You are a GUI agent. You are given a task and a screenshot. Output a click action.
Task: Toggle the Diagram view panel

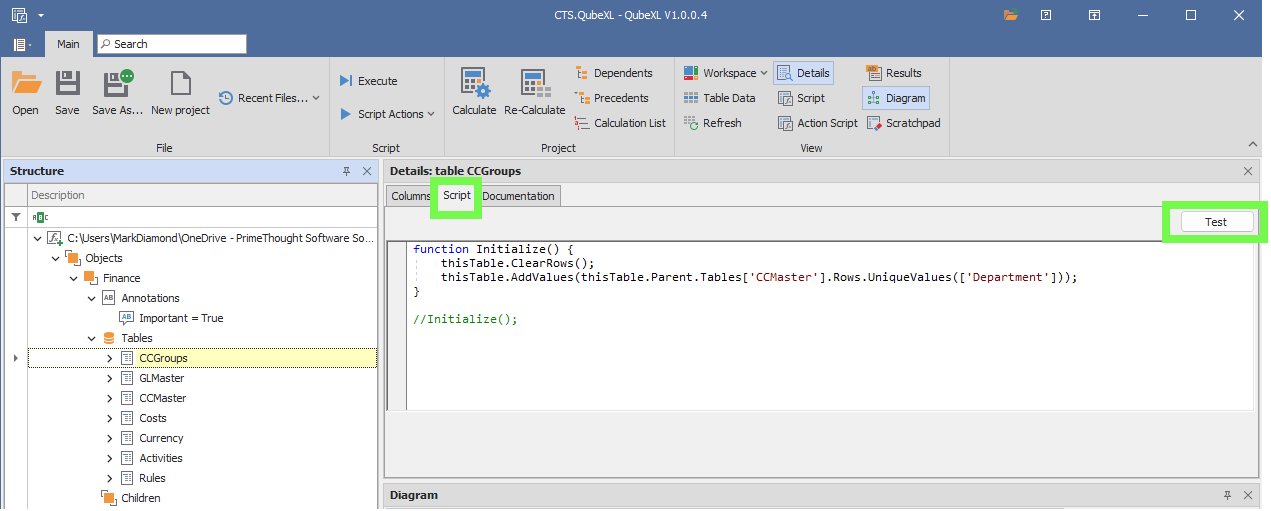pos(895,98)
